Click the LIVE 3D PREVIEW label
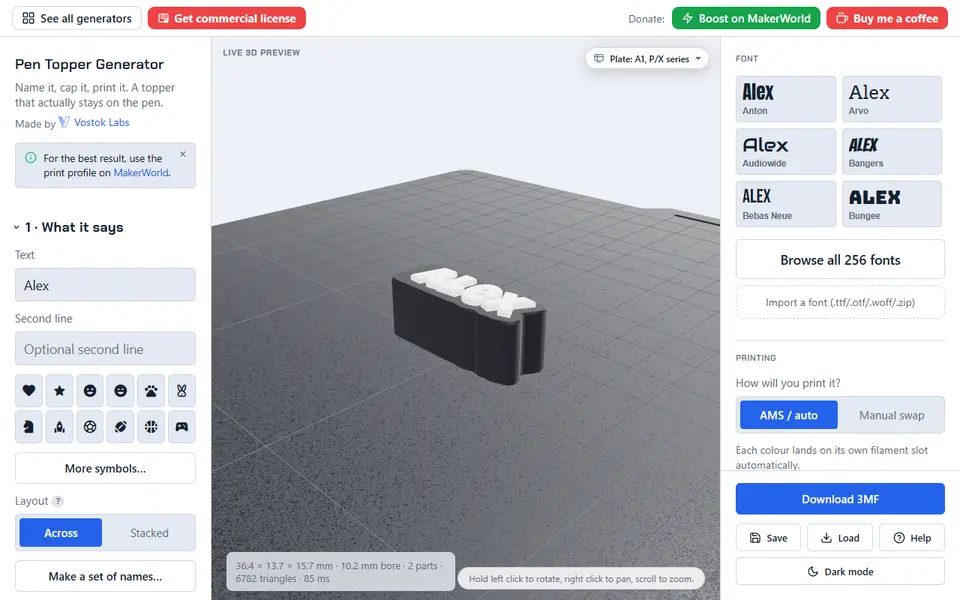 261,53
